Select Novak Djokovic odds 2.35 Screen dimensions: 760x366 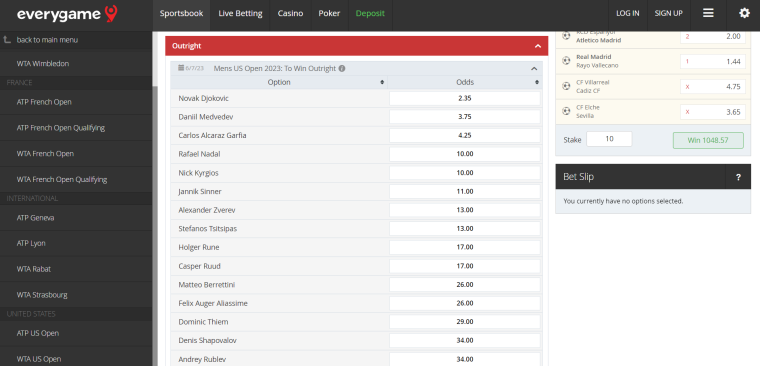[464, 98]
